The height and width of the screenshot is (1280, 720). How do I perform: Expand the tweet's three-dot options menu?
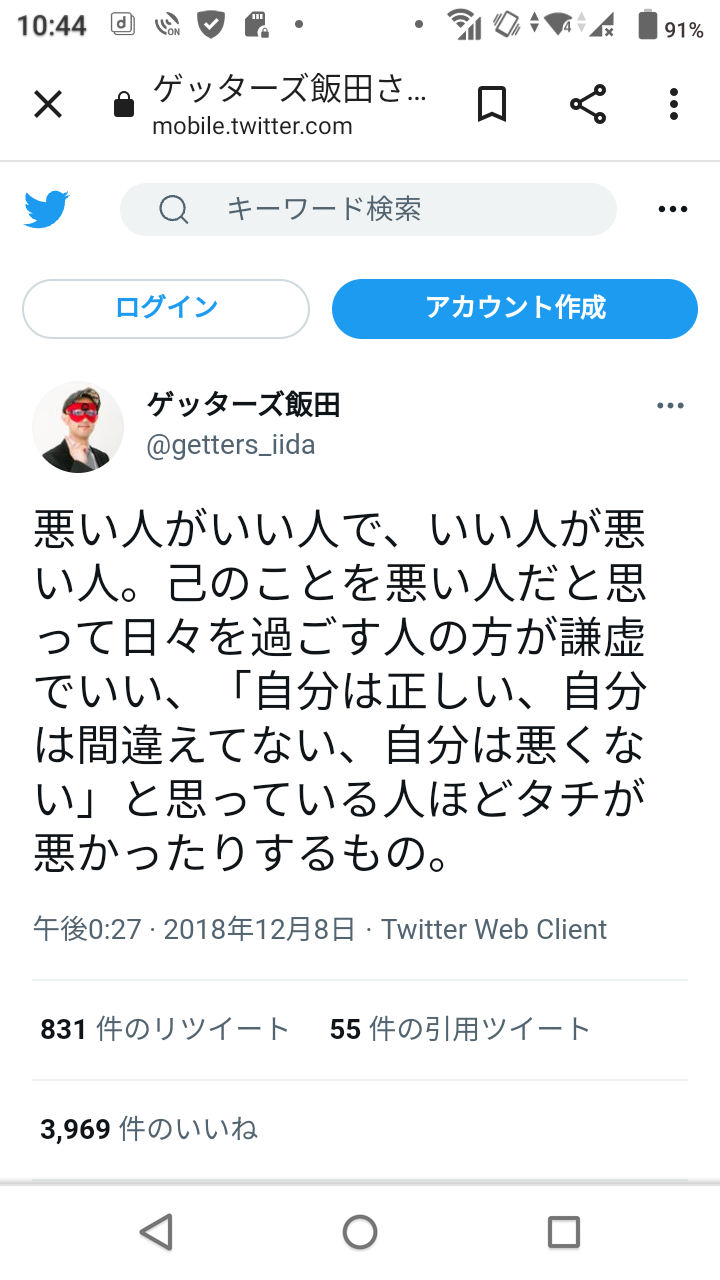670,406
